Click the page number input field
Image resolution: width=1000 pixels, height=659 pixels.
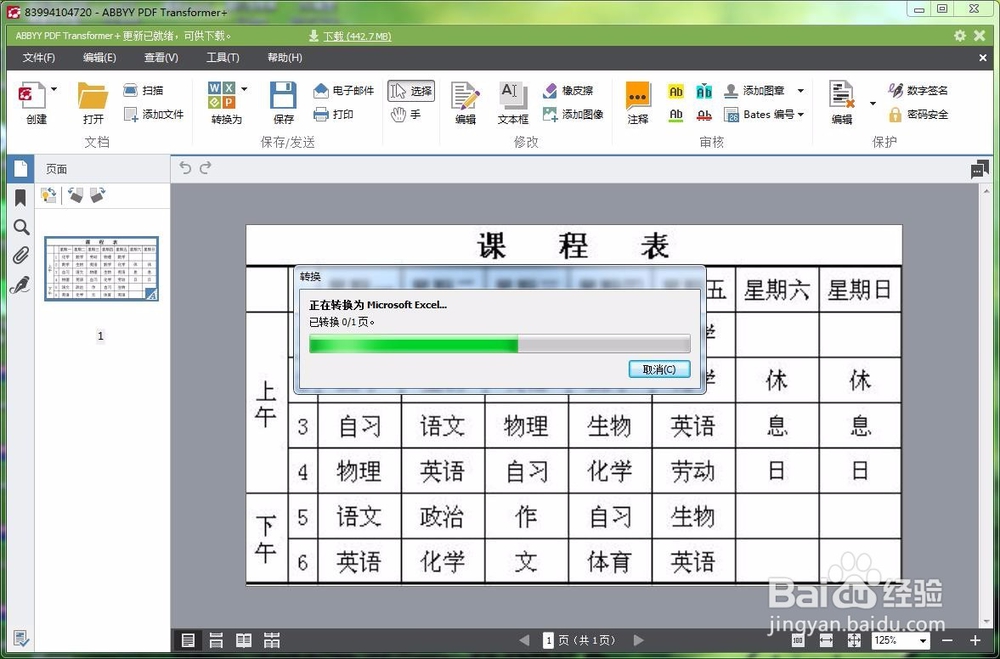tap(548, 640)
